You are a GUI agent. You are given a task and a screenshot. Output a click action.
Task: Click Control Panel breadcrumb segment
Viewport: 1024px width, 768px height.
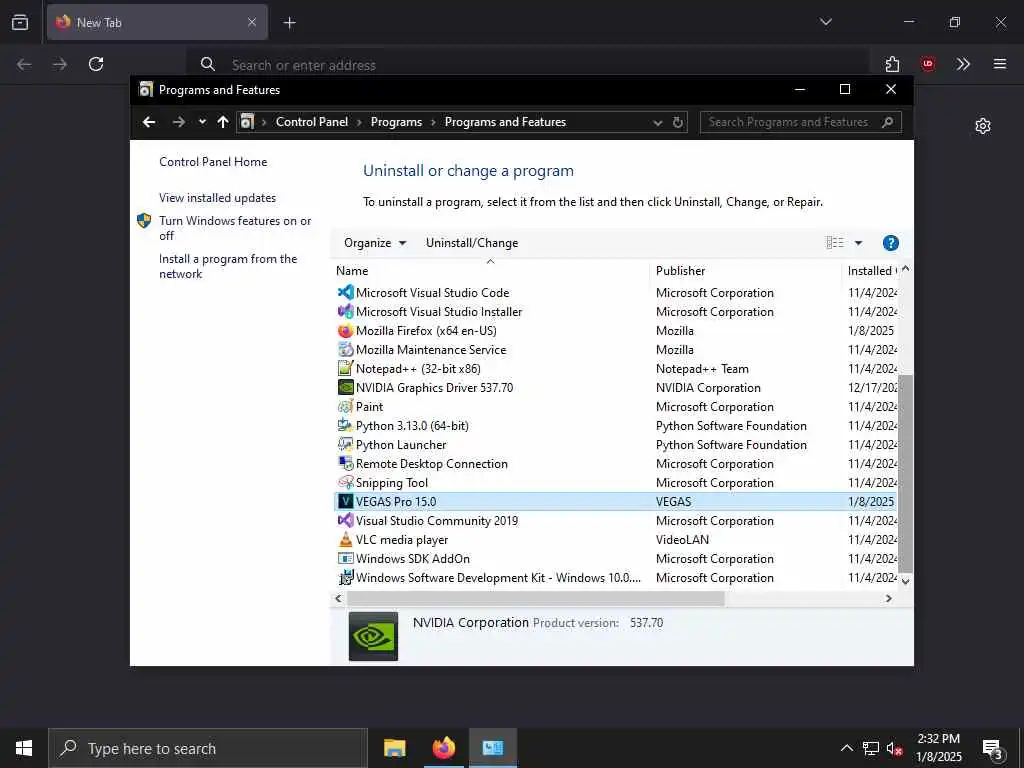(x=312, y=122)
